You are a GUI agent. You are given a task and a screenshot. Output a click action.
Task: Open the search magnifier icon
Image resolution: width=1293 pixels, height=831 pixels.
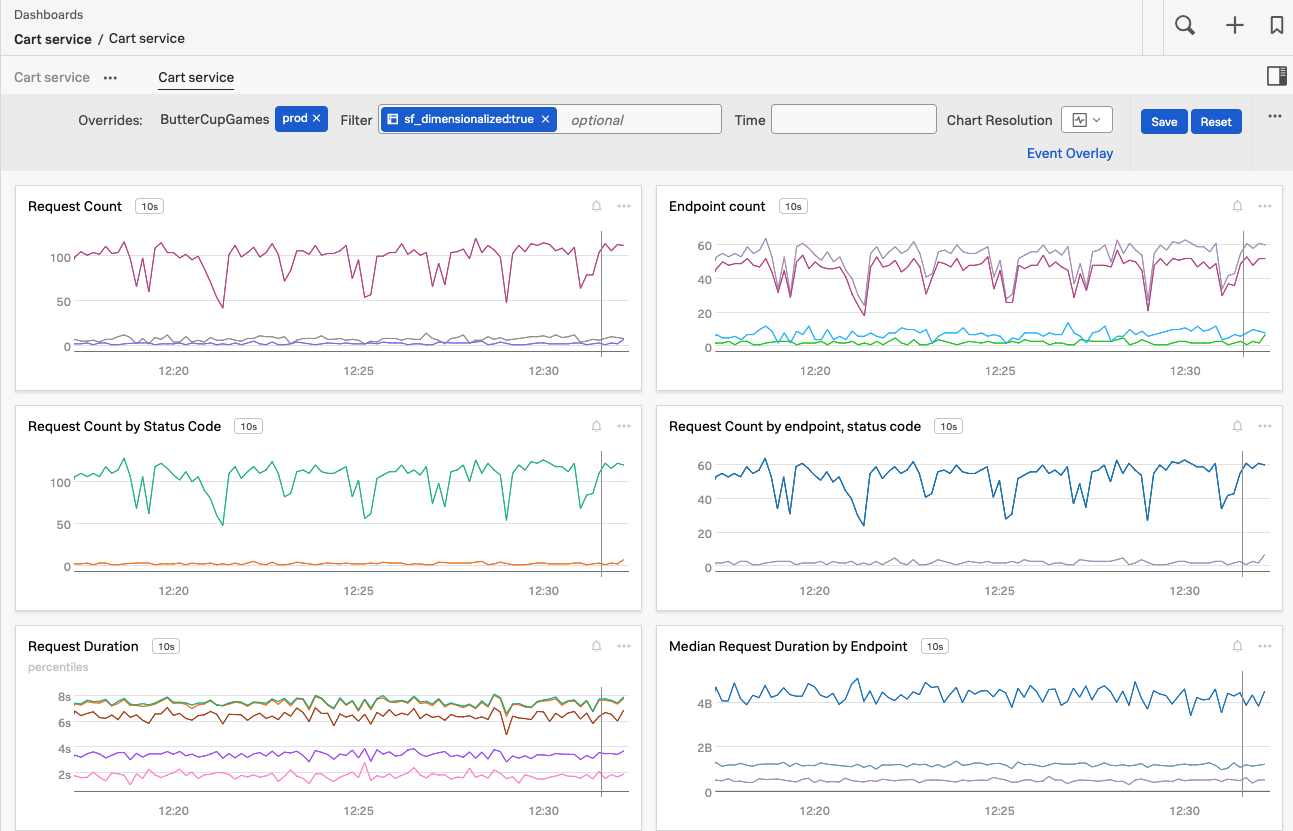pos(1185,26)
